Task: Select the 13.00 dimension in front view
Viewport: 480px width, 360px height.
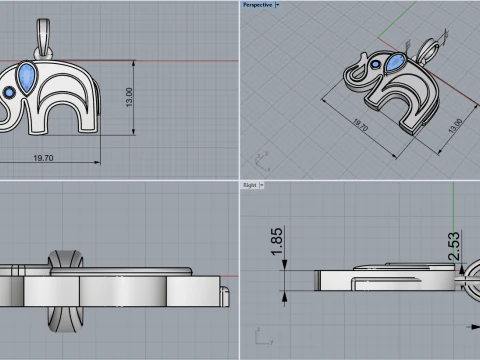Action: tap(129, 97)
